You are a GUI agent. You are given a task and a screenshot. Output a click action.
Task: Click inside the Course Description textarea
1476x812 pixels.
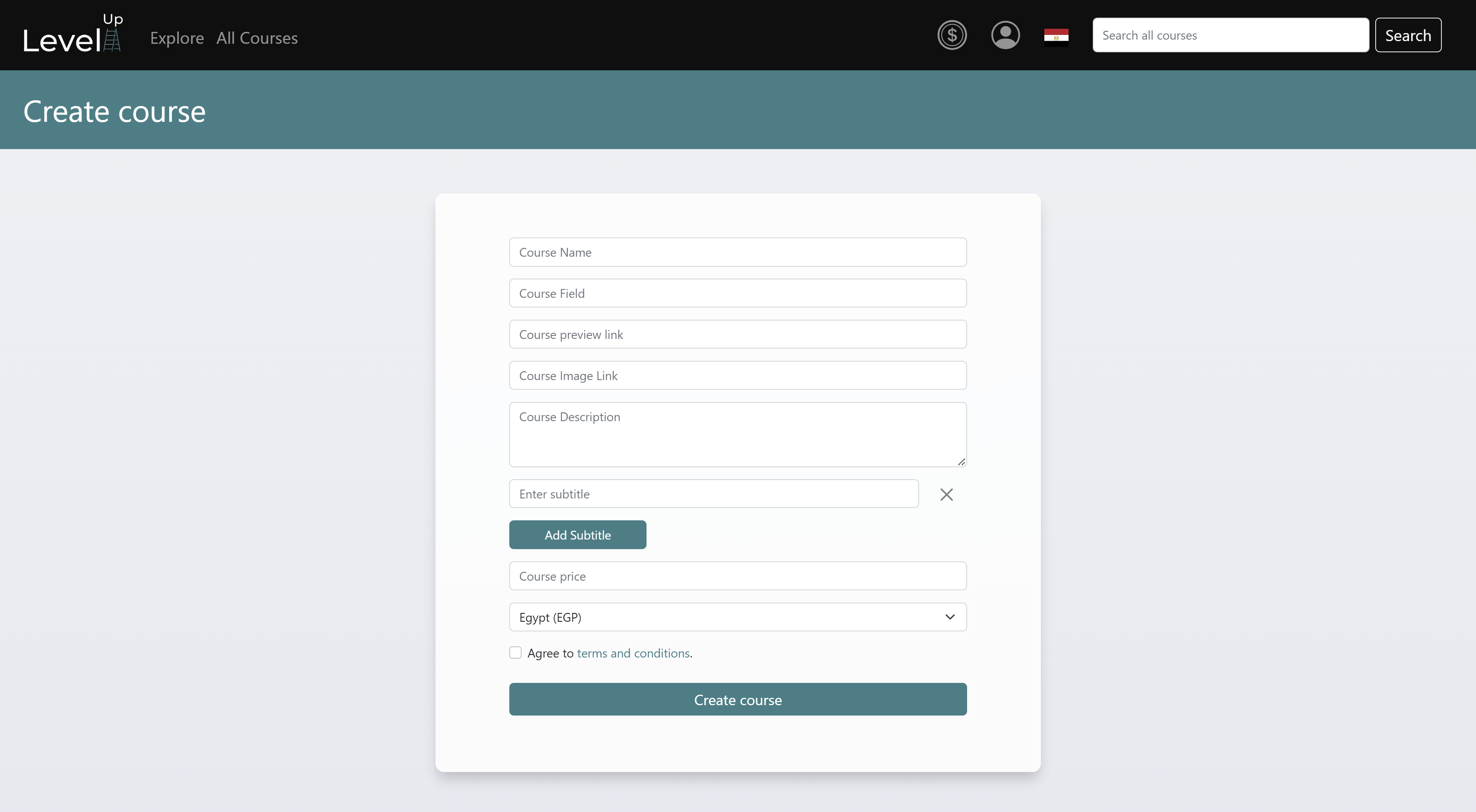point(737,434)
